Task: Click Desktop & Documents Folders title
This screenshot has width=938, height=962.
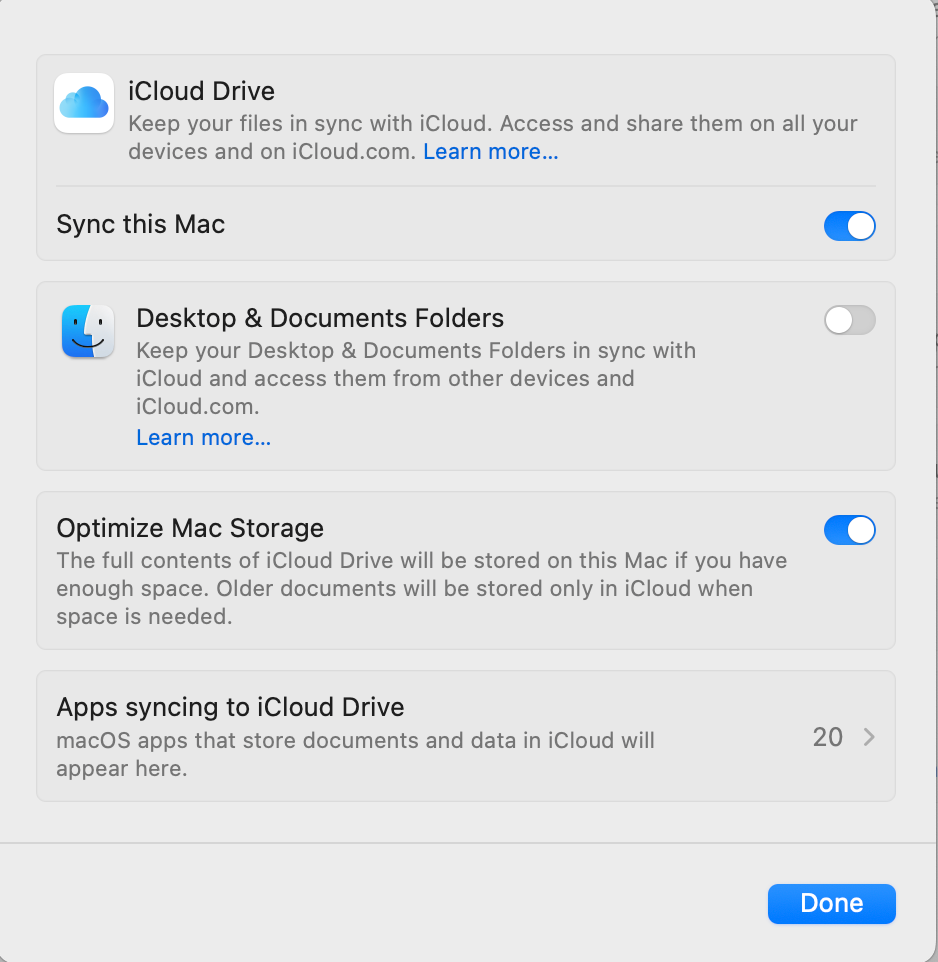Action: (x=320, y=318)
